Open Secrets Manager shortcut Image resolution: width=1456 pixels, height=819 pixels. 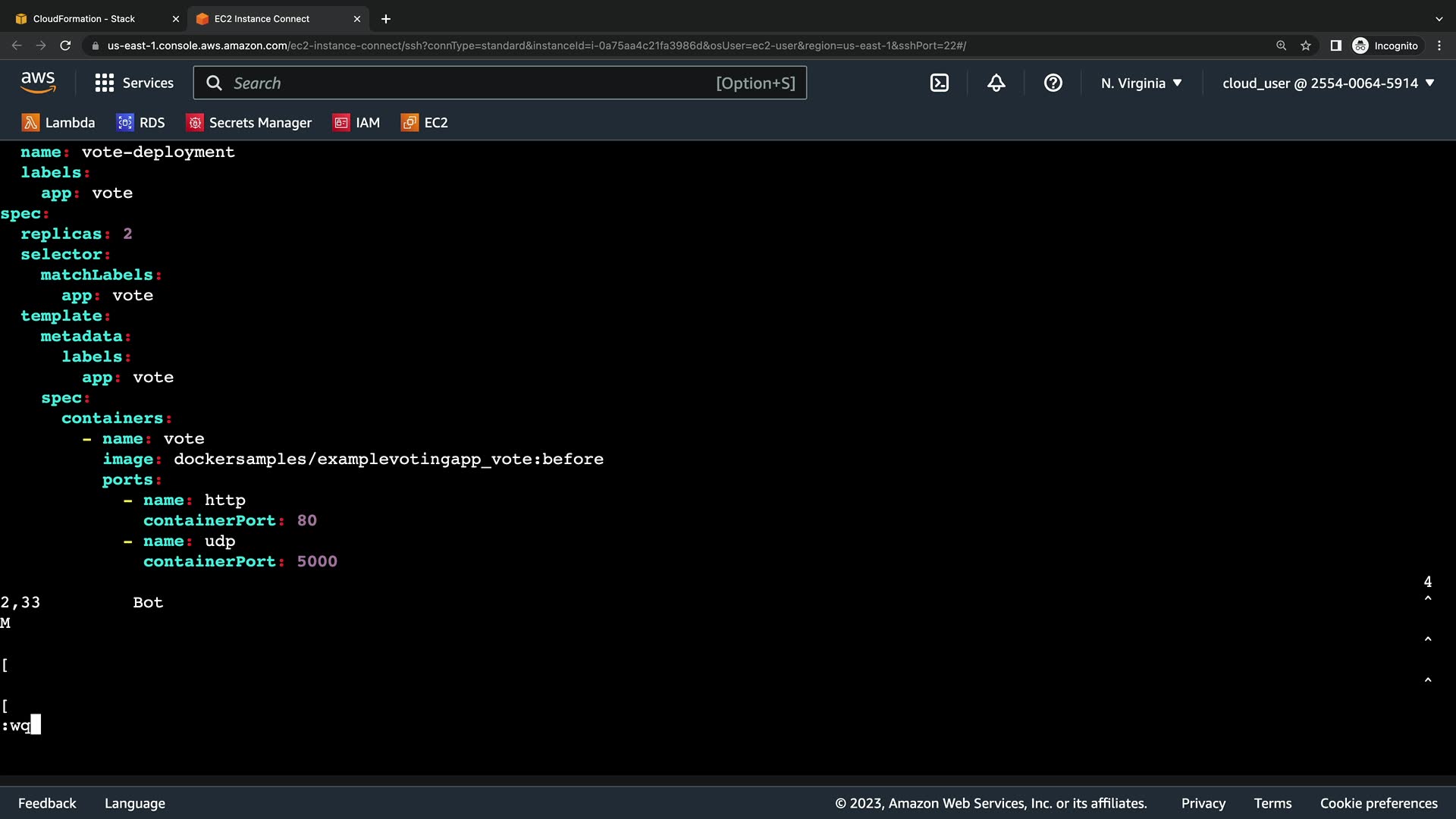click(x=249, y=123)
